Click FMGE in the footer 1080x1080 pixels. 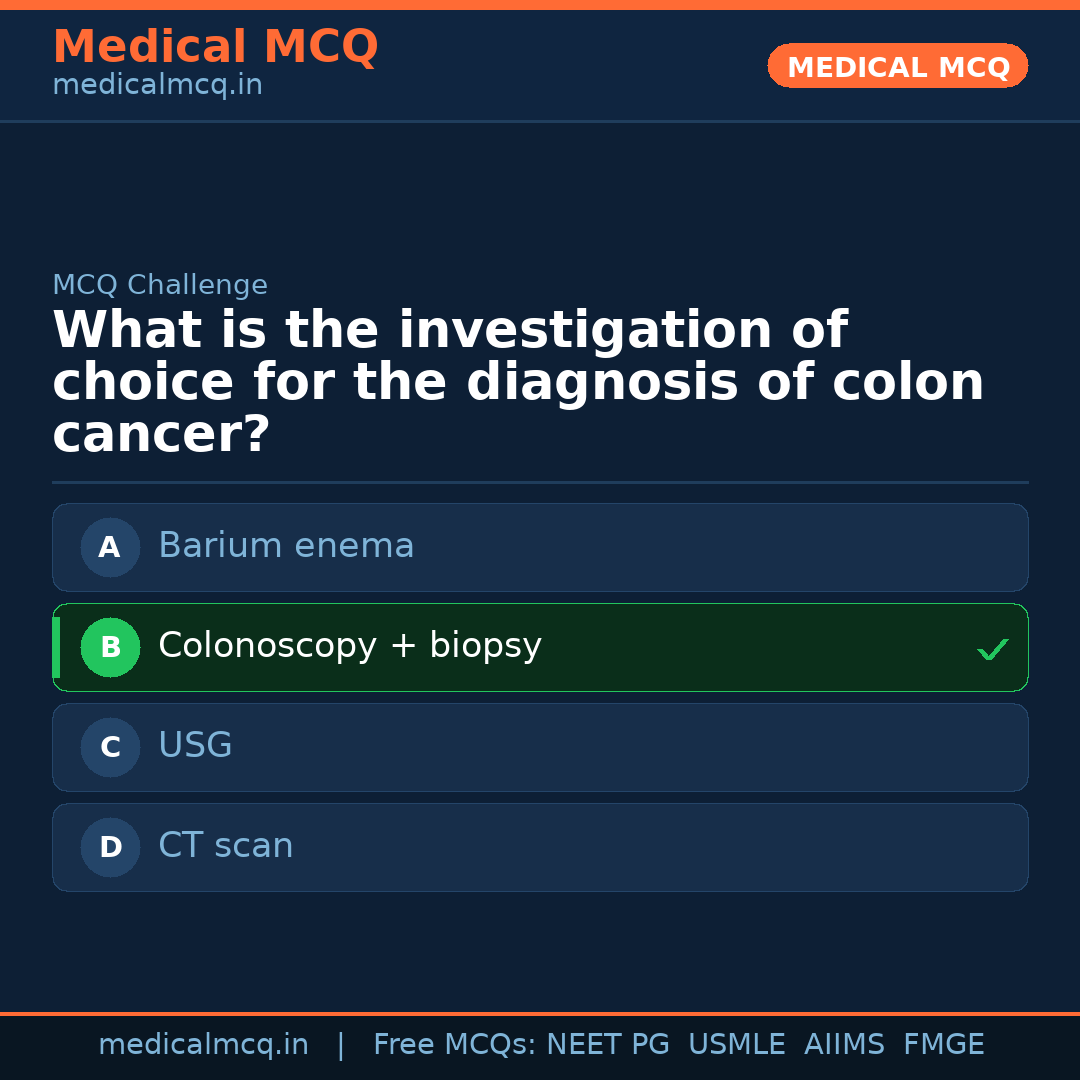point(944,1045)
